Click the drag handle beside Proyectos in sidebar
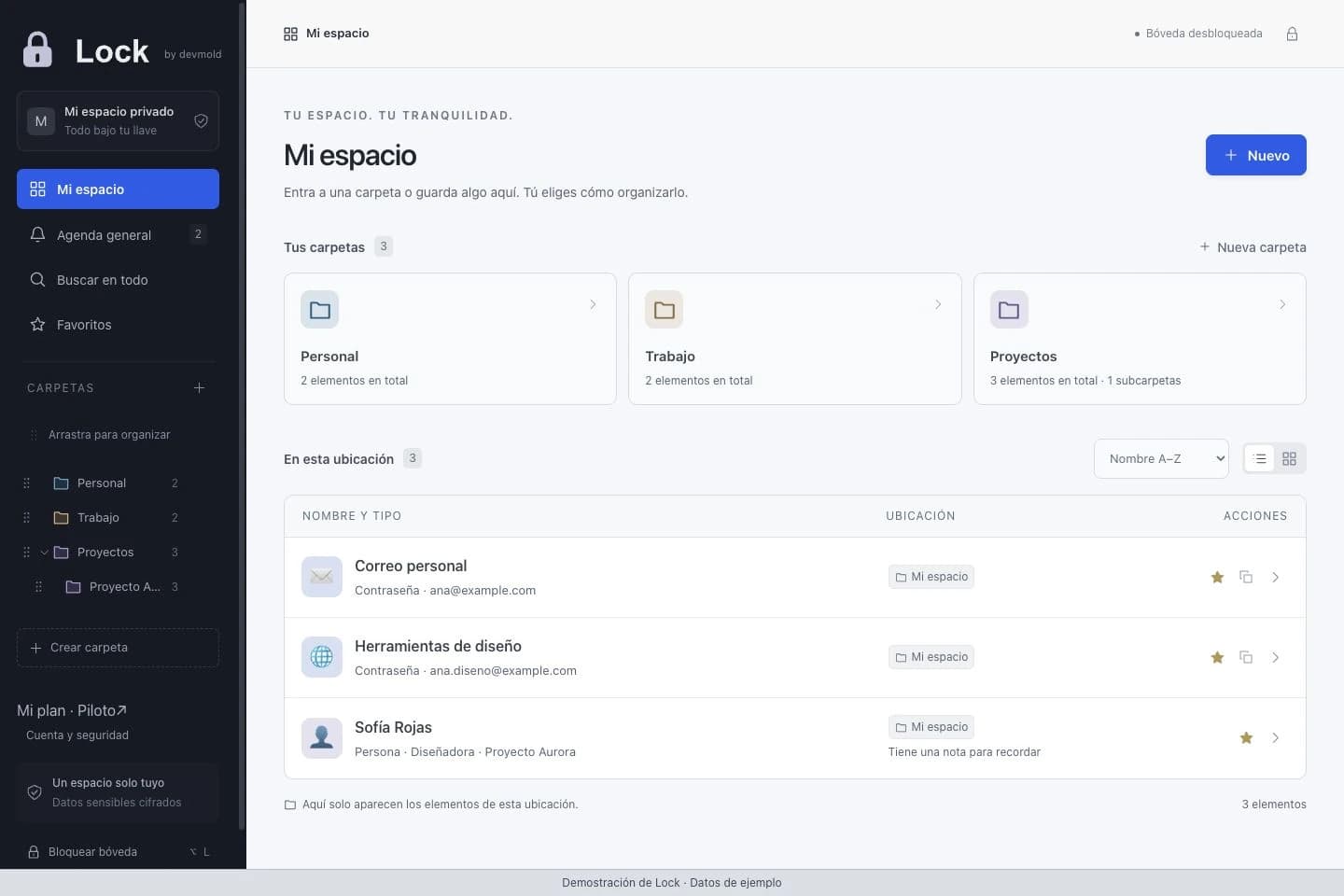This screenshot has width=1344, height=896. [26, 552]
